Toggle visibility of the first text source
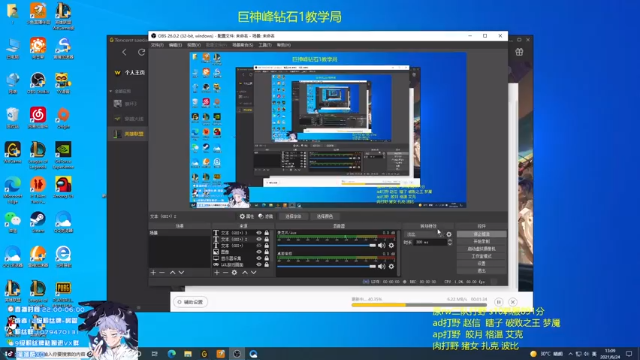Viewport: 640px width, 360px height. tap(259, 233)
